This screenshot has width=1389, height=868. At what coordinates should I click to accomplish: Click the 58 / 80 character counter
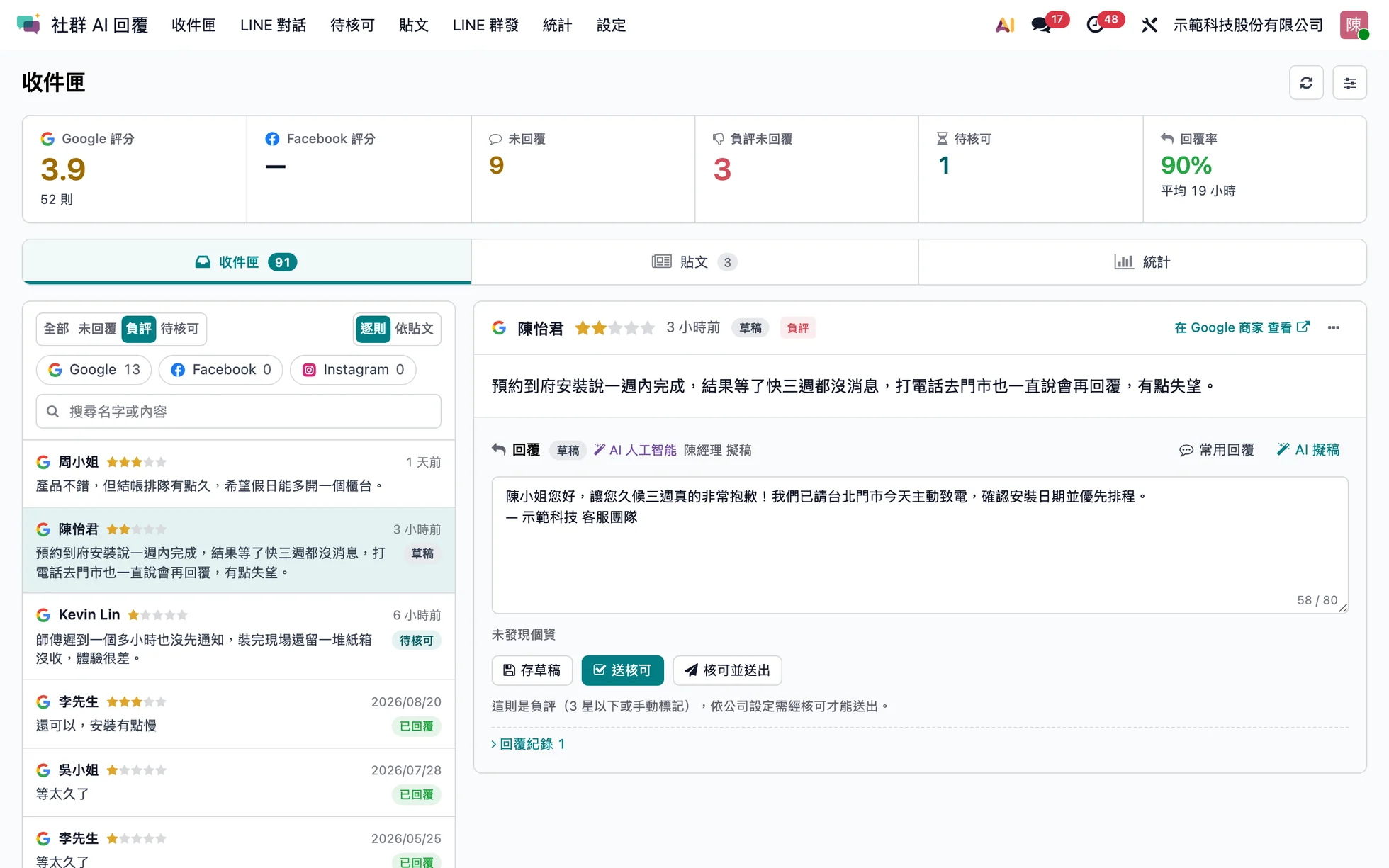point(1317,600)
